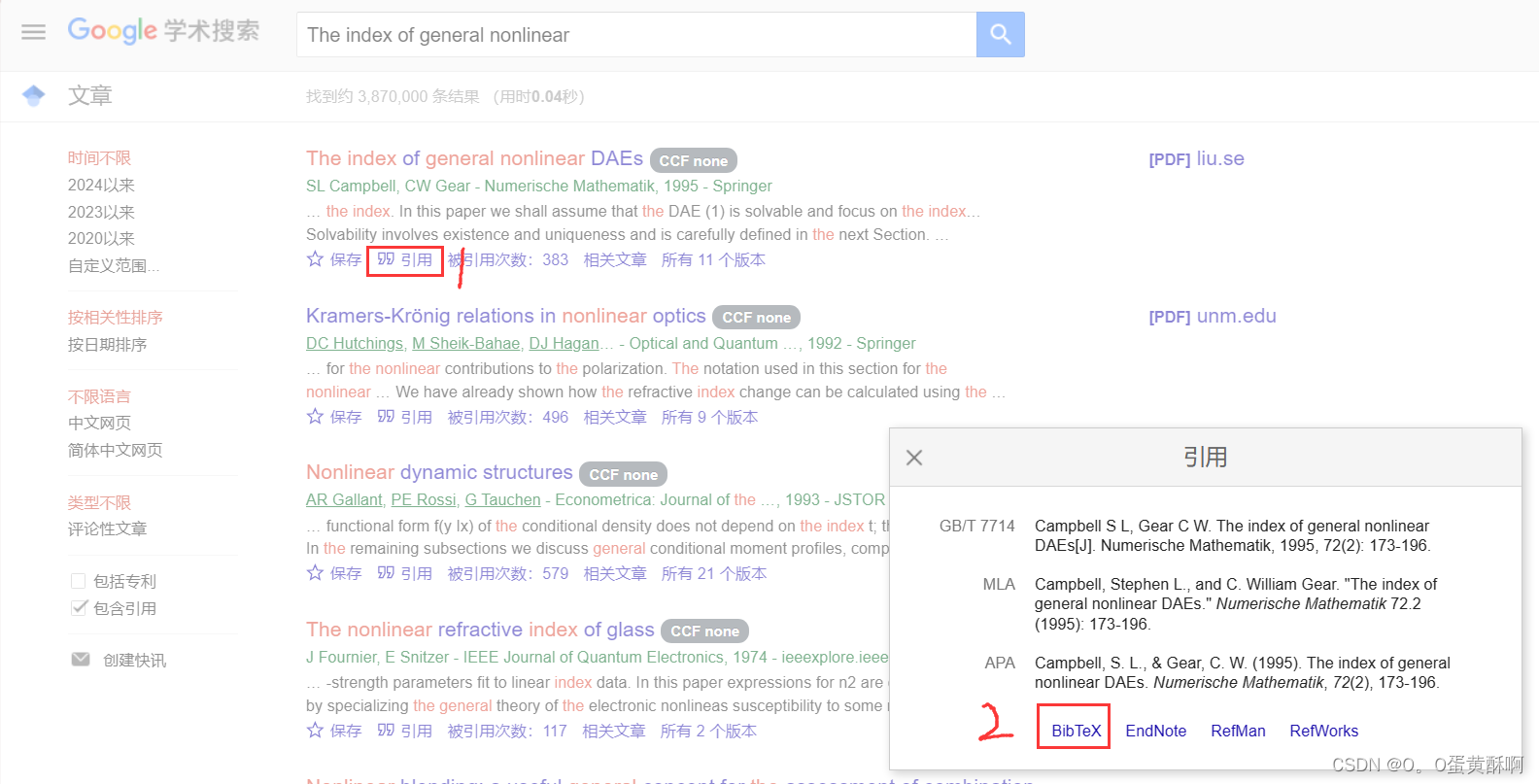Click author link DJ Hagan
Image resolution: width=1539 pixels, height=784 pixels.
coord(564,343)
